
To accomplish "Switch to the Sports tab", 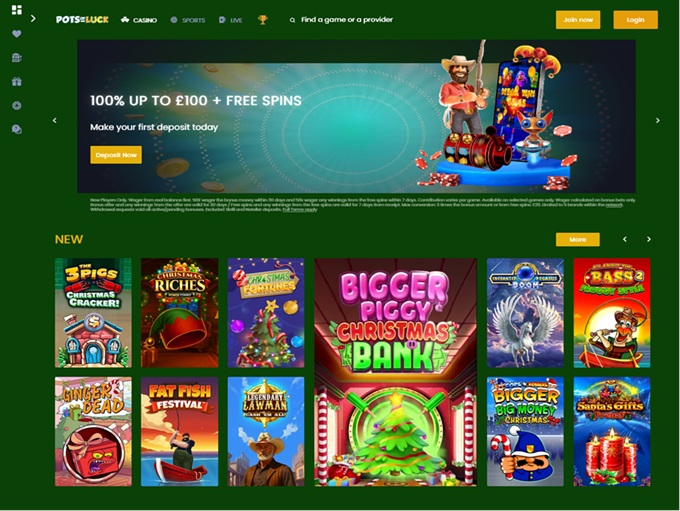I will (188, 20).
